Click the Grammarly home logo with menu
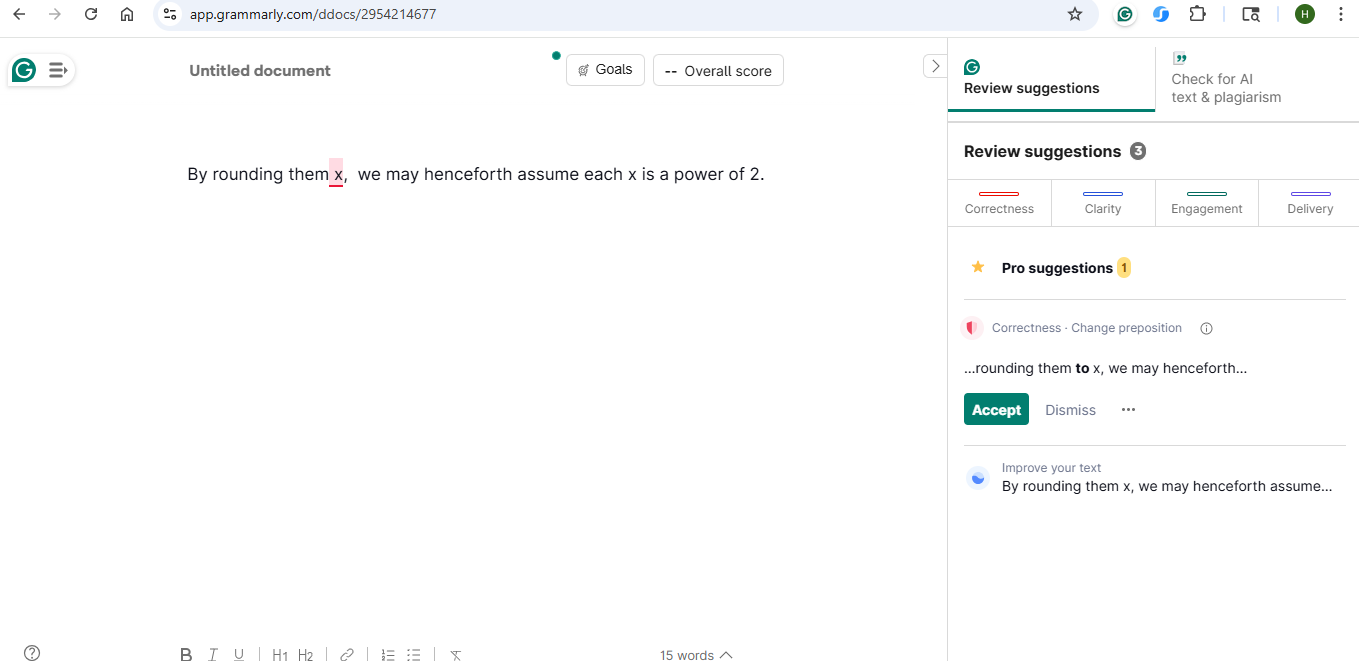 click(40, 70)
